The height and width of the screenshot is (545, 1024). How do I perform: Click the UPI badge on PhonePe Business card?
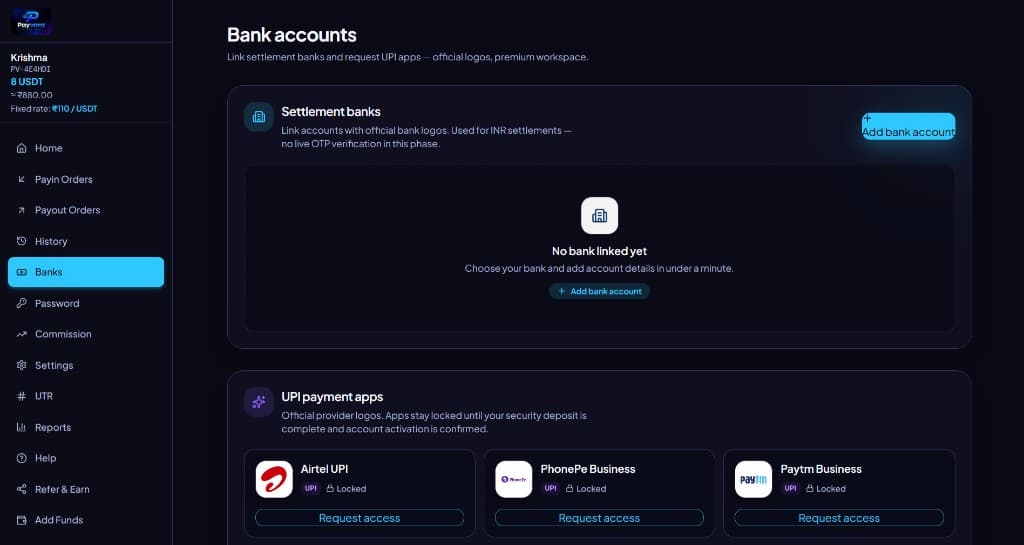coord(551,488)
